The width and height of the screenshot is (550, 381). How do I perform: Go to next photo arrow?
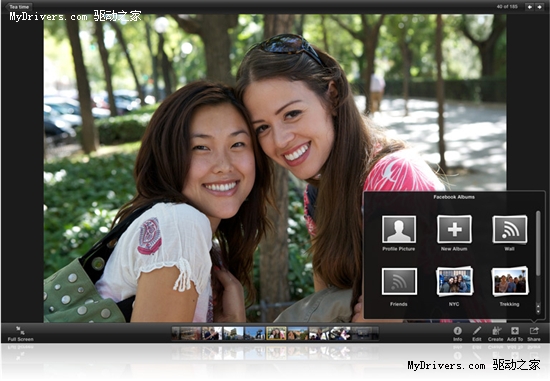[539, 7]
